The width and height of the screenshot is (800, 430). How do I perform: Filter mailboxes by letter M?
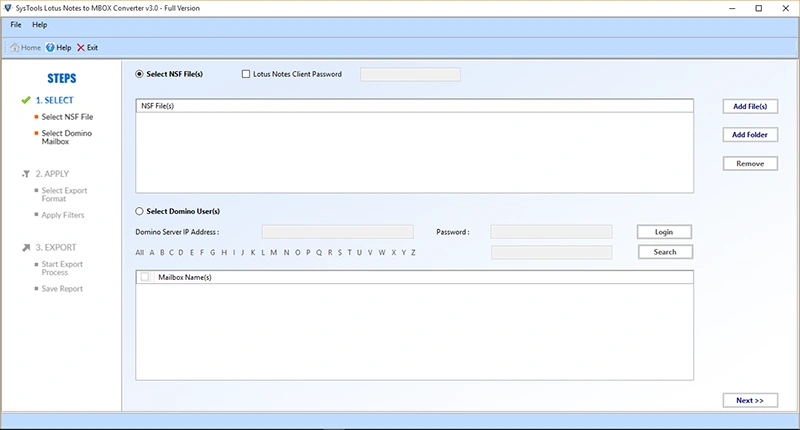pos(273,252)
